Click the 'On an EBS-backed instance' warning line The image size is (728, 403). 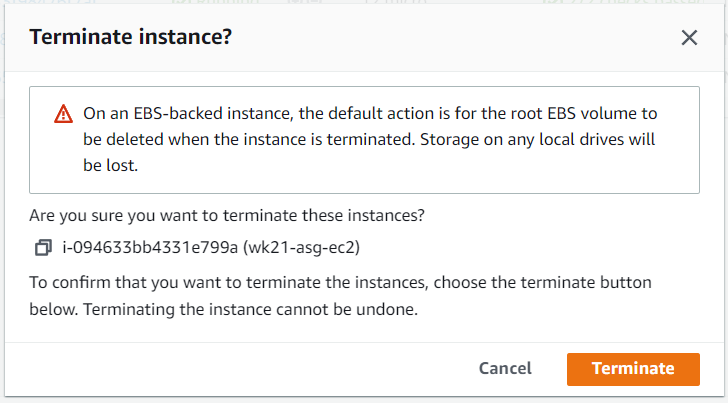[370, 114]
